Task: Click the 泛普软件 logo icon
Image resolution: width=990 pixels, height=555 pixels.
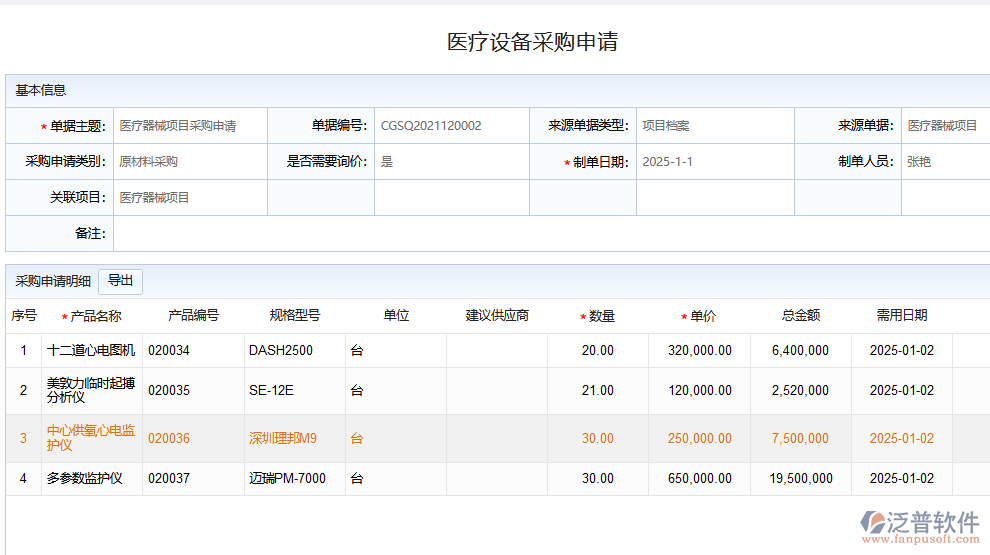Action: pos(873,522)
